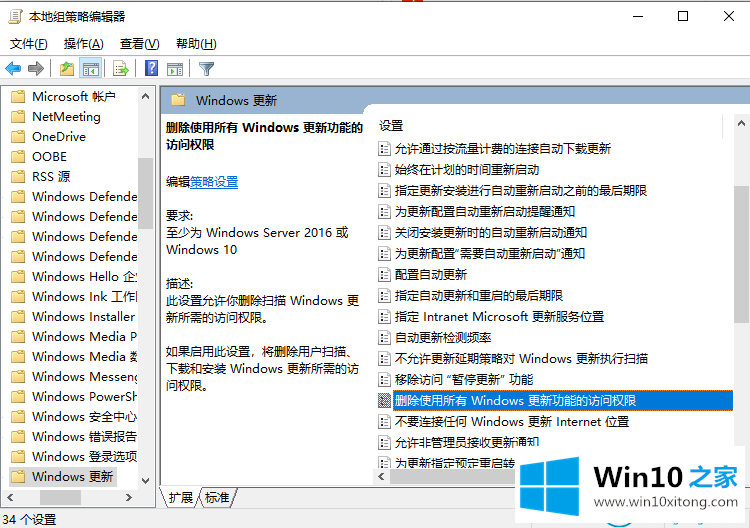Open the 查看(V) menu
This screenshot has height=528, width=750.
139,44
